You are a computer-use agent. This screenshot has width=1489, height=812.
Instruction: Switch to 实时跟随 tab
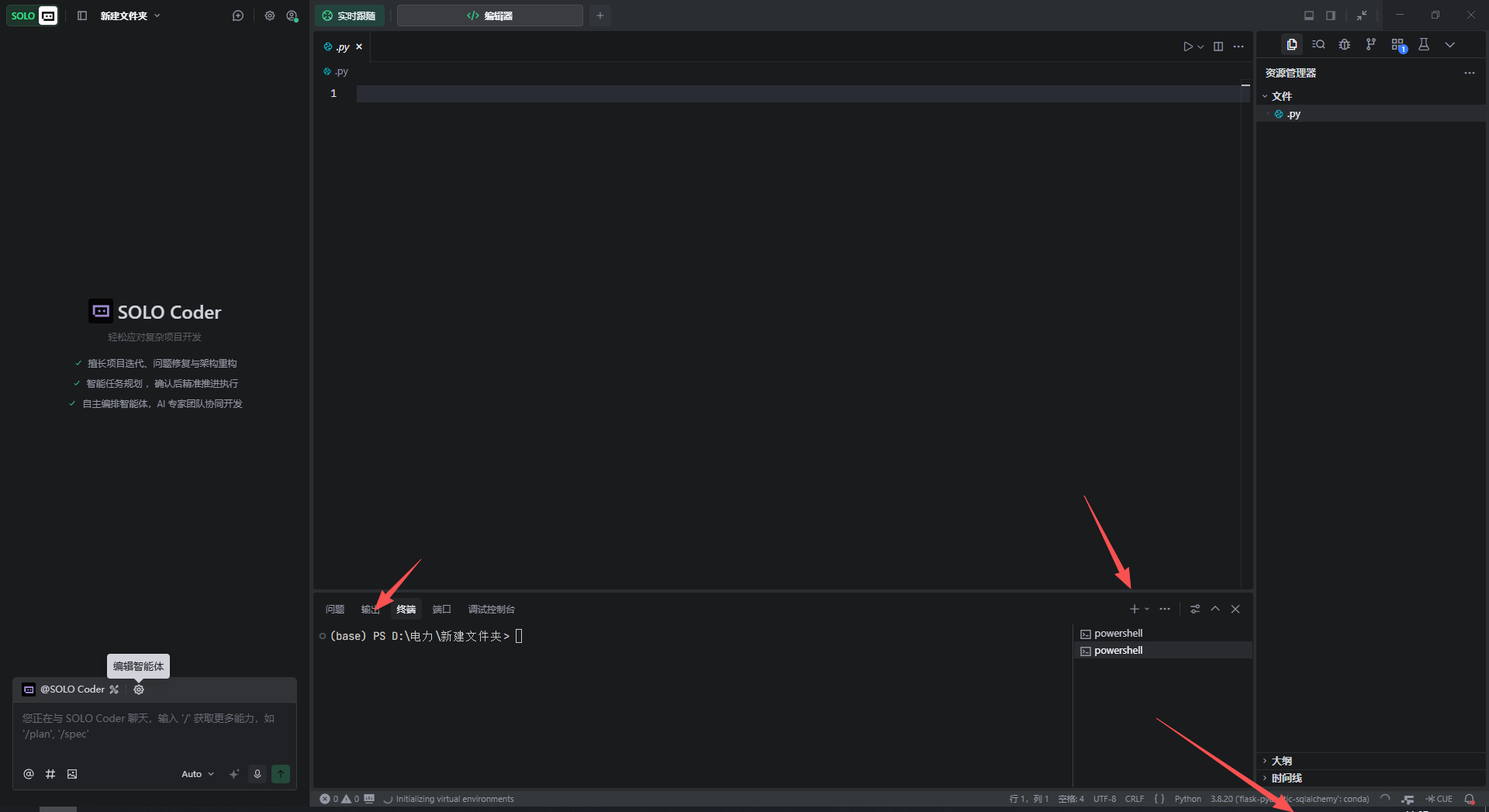pos(350,16)
